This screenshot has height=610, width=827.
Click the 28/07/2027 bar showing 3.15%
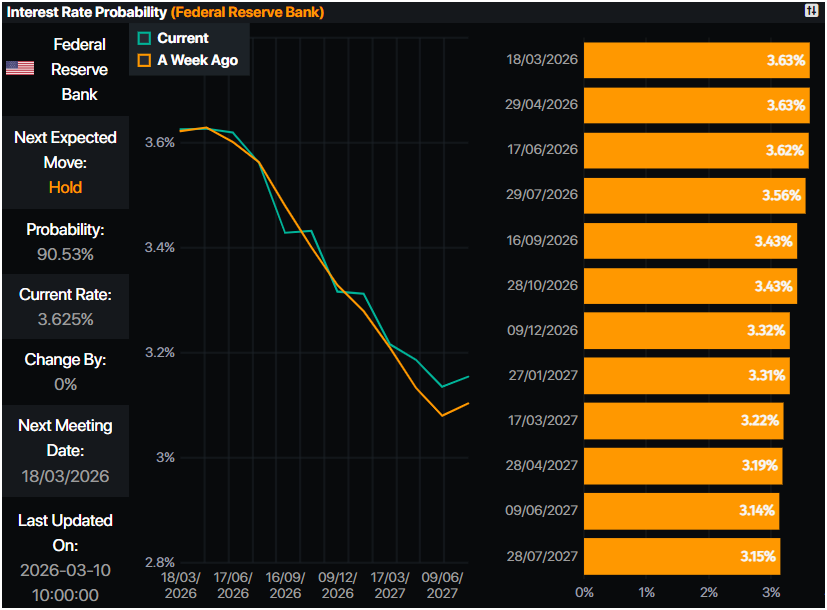click(x=682, y=555)
